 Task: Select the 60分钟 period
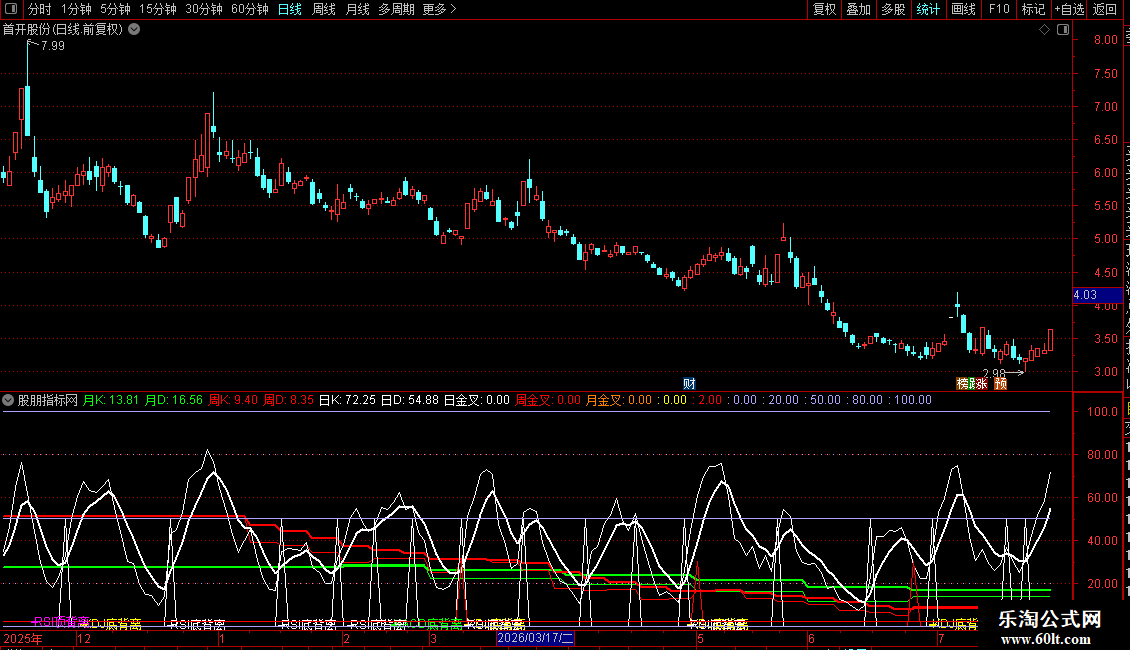[x=249, y=9]
